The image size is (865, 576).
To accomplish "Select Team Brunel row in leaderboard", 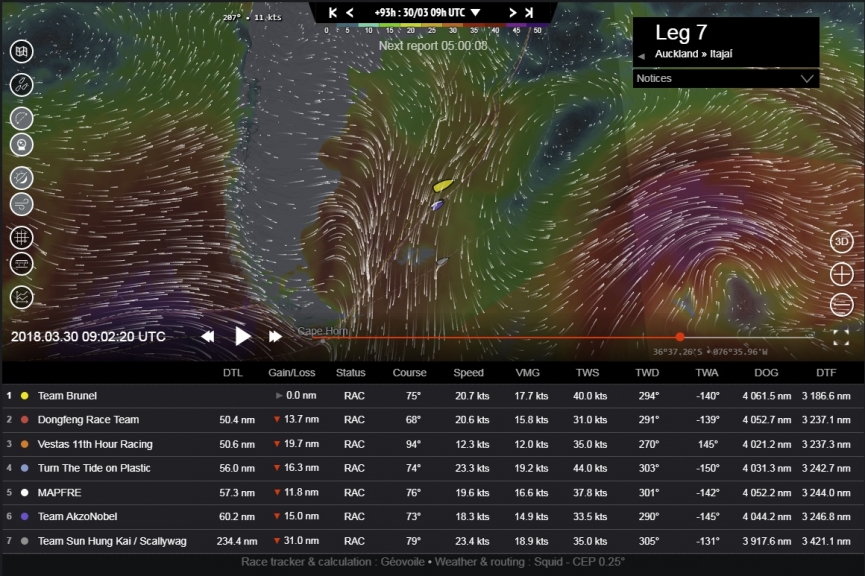I will point(432,396).
